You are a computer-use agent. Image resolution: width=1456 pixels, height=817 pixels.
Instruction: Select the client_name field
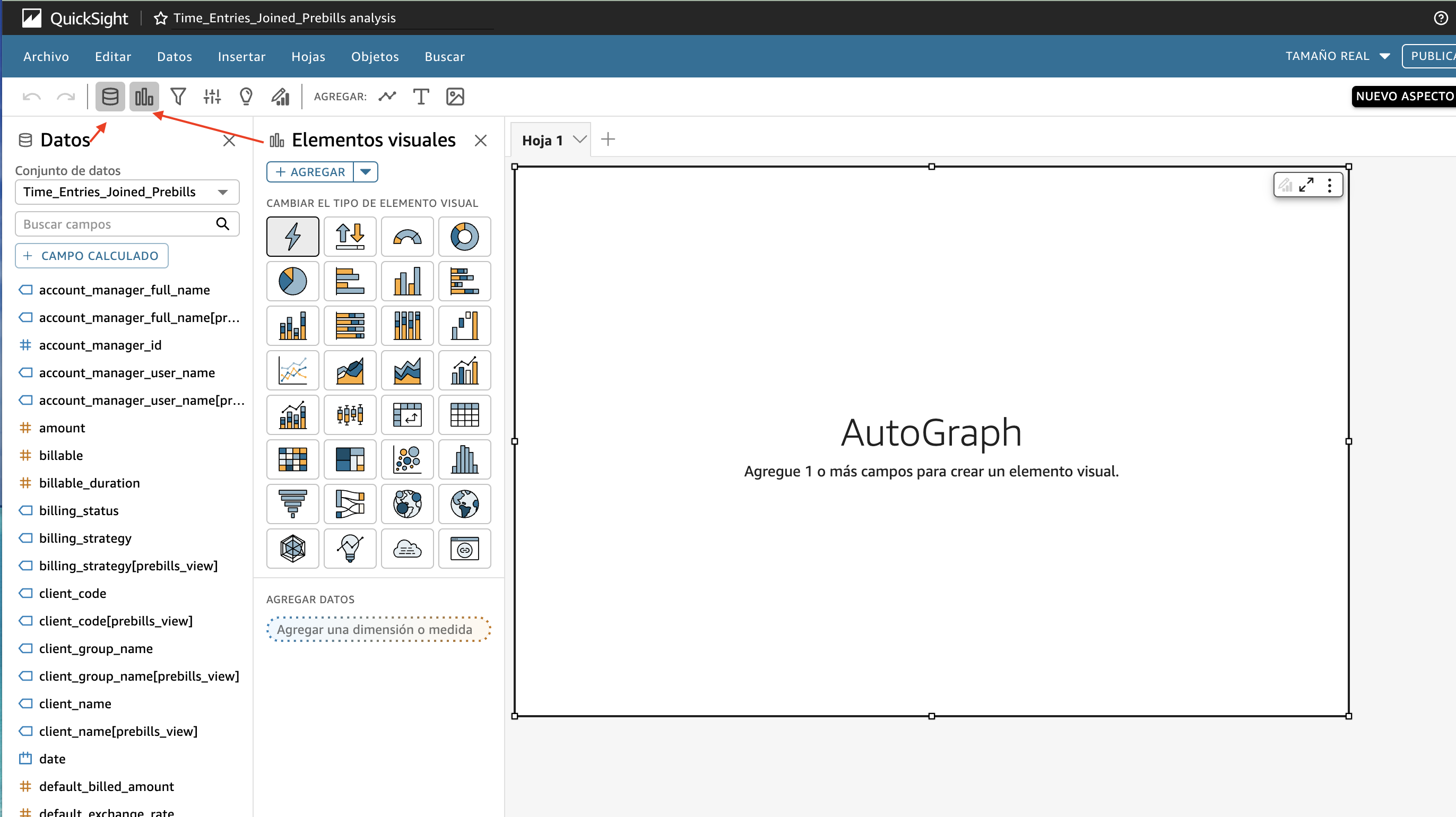[75, 703]
